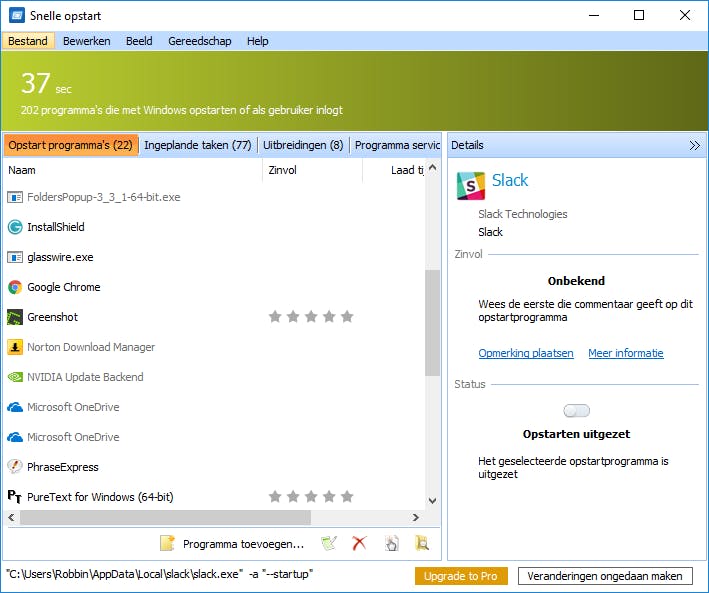The image size is (709, 593).
Task: Select the Norton Download Manager row text
Action: click(91, 347)
